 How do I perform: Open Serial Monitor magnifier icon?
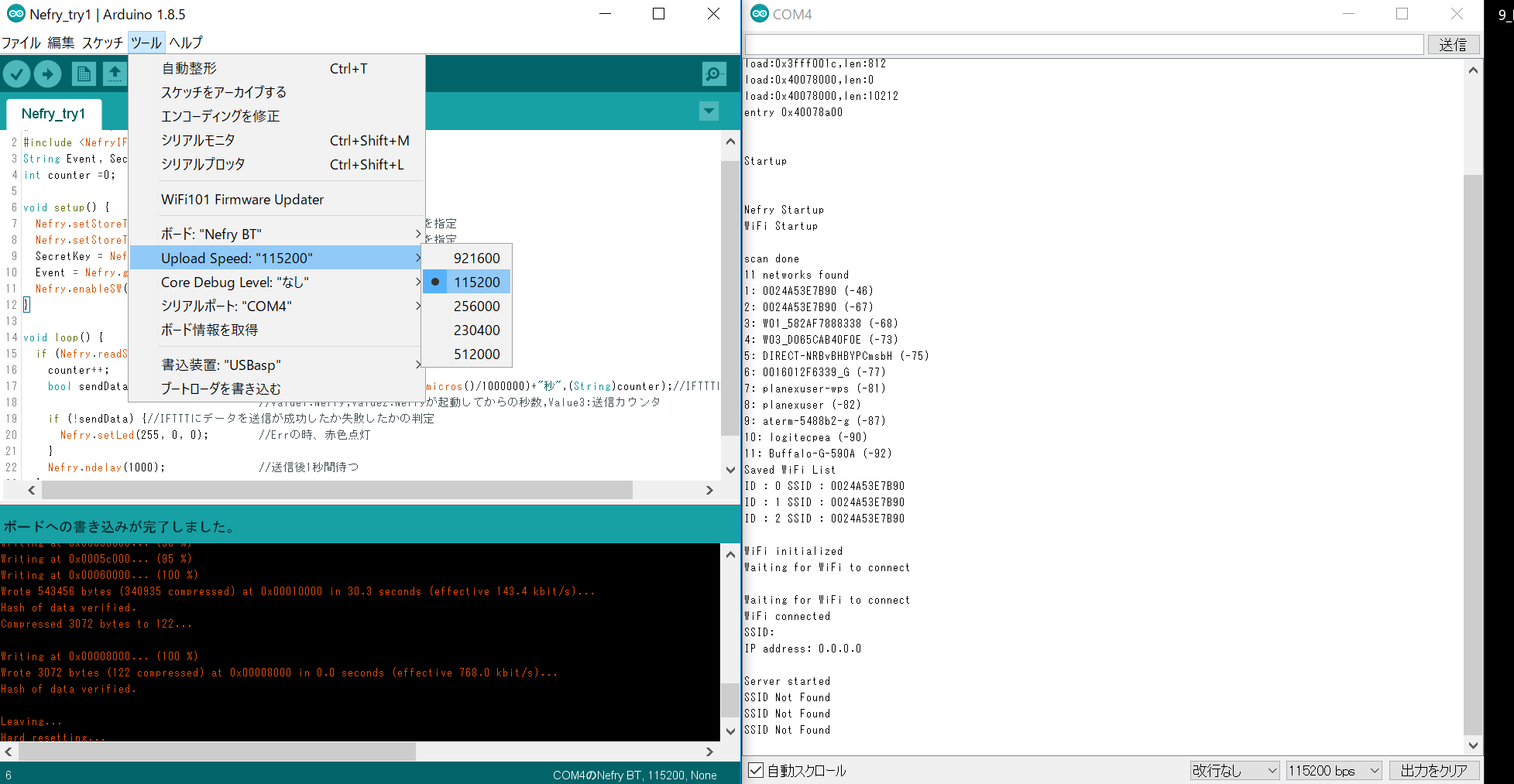click(x=713, y=74)
